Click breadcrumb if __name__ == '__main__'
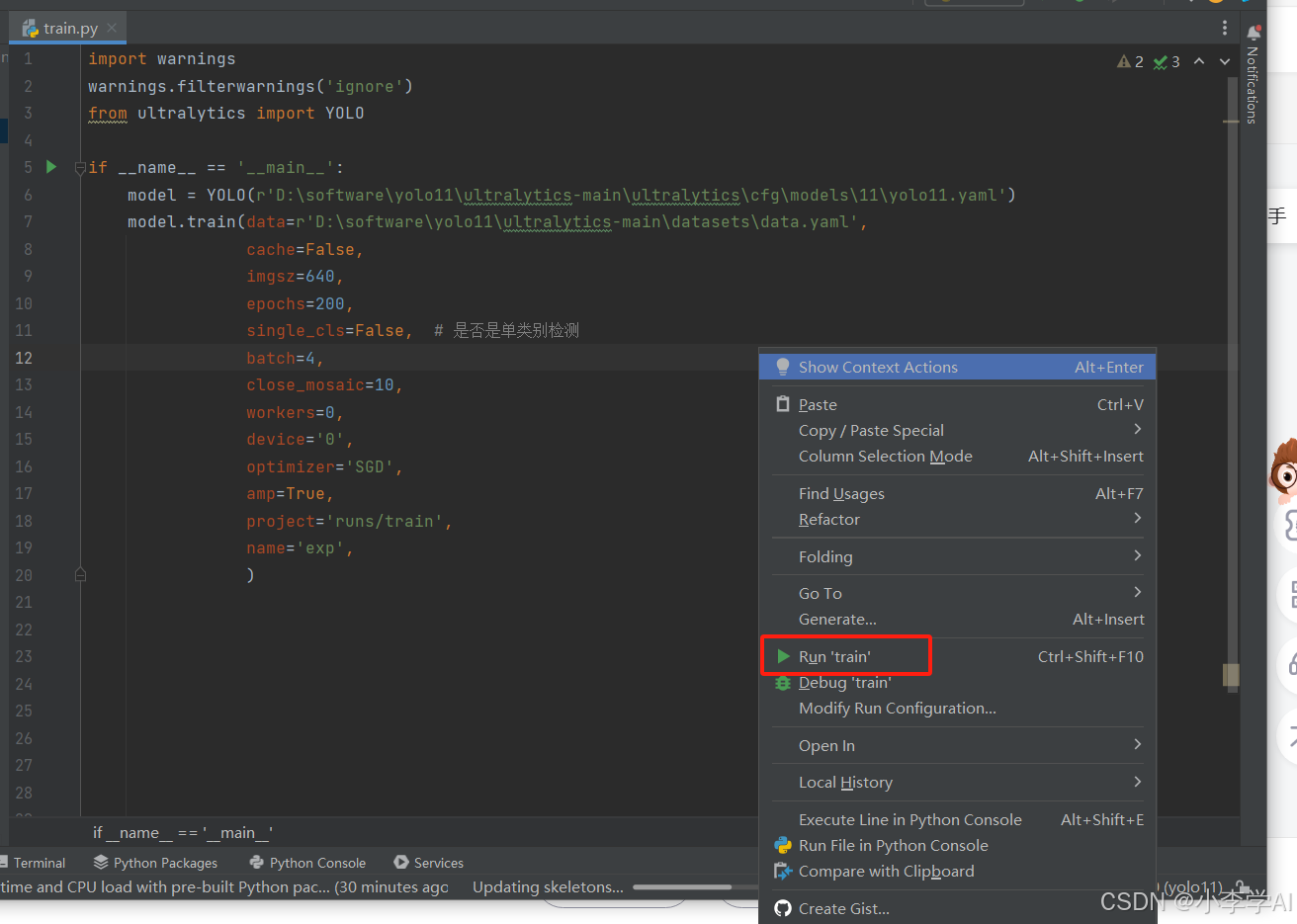Image resolution: width=1297 pixels, height=924 pixels. tap(183, 833)
